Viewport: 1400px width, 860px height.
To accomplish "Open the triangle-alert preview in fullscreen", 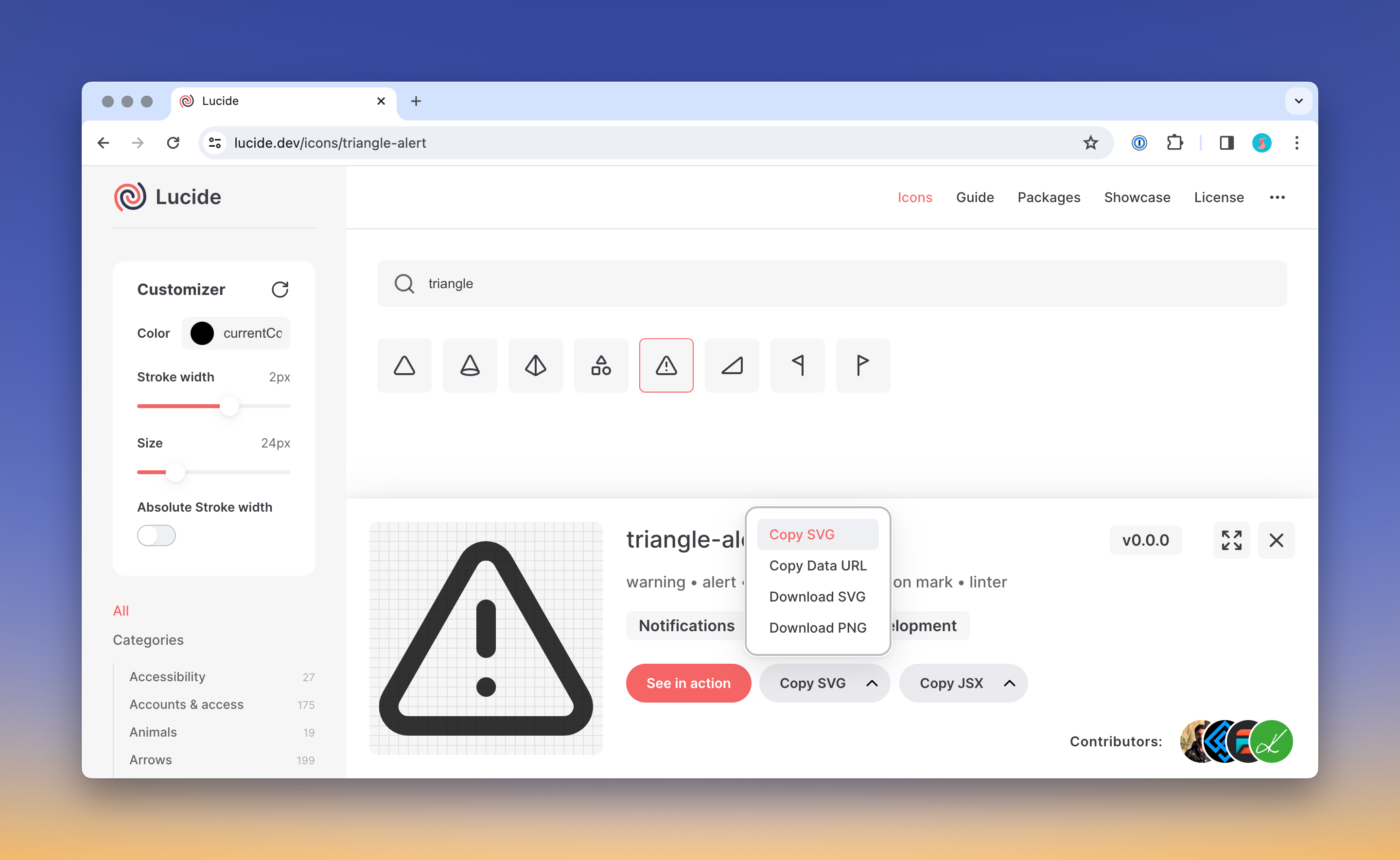I will click(1232, 540).
